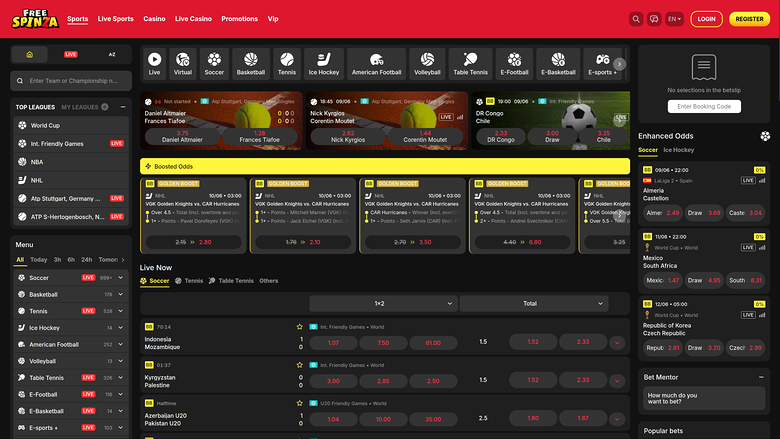Viewport: 780px width, 439px height.
Task: Advance Boosted Odds carousel arrow
Action: point(619,216)
